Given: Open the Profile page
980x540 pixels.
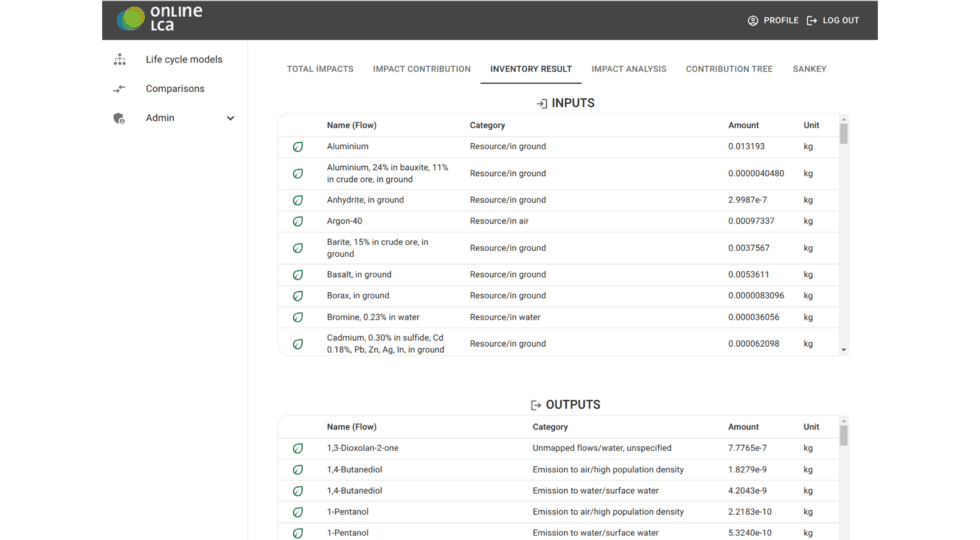Looking at the screenshot, I should coord(773,20).
